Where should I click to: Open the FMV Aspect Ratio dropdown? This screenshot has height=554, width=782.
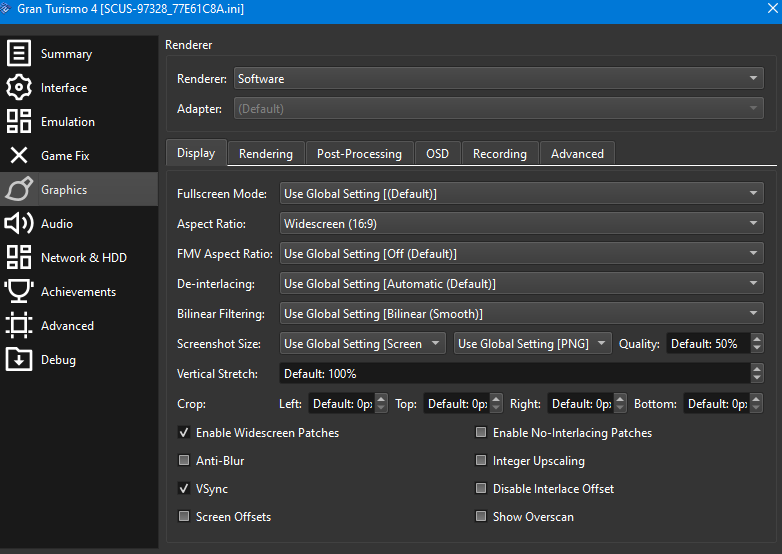(522, 253)
